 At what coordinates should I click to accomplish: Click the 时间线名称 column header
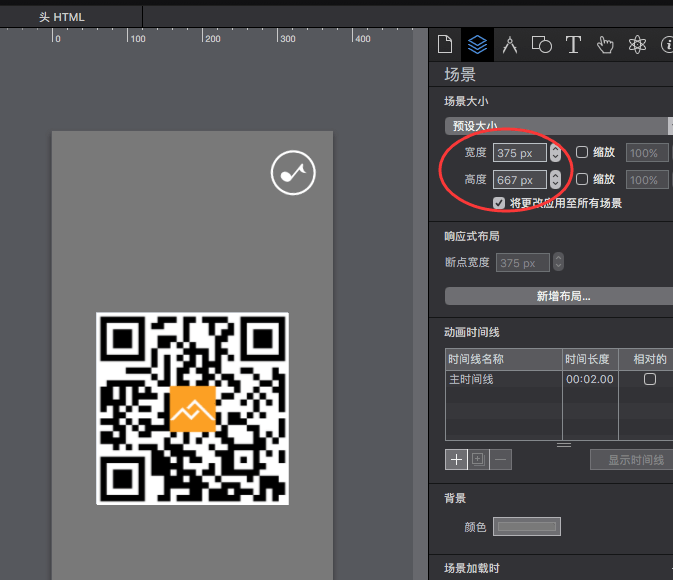coord(503,359)
